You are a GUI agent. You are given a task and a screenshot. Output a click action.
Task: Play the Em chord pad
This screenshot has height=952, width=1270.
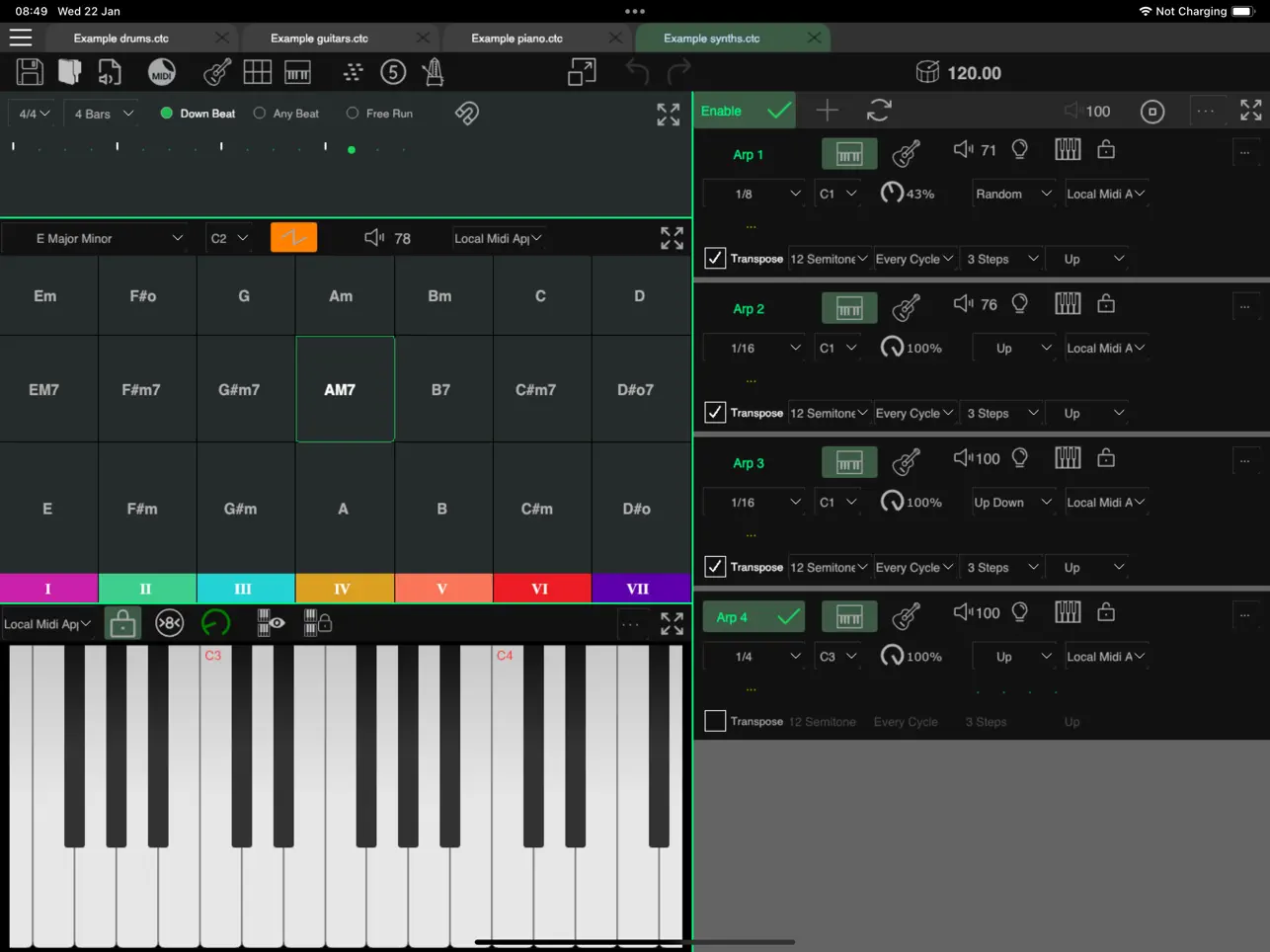pos(48,295)
